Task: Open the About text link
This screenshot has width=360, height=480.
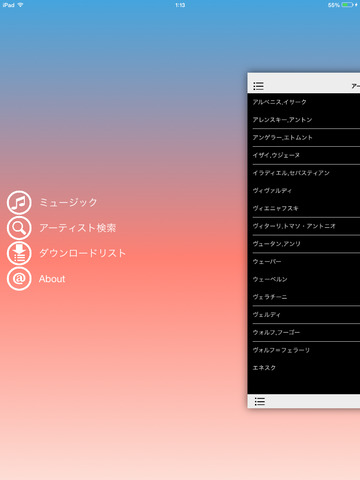Action: 52,279
